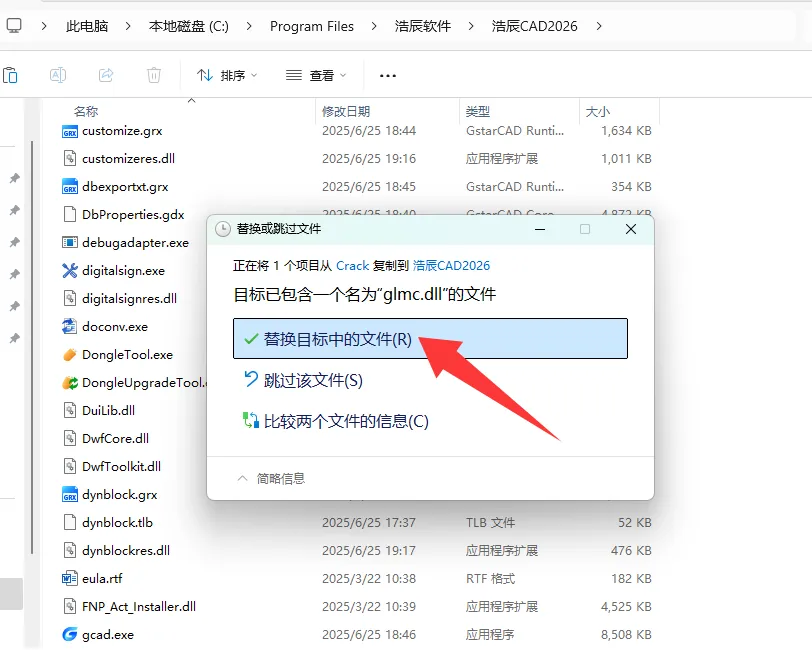Viewport: 812px width, 654px height.
Task: Select the debugadapter.exe icon
Action: click(69, 243)
